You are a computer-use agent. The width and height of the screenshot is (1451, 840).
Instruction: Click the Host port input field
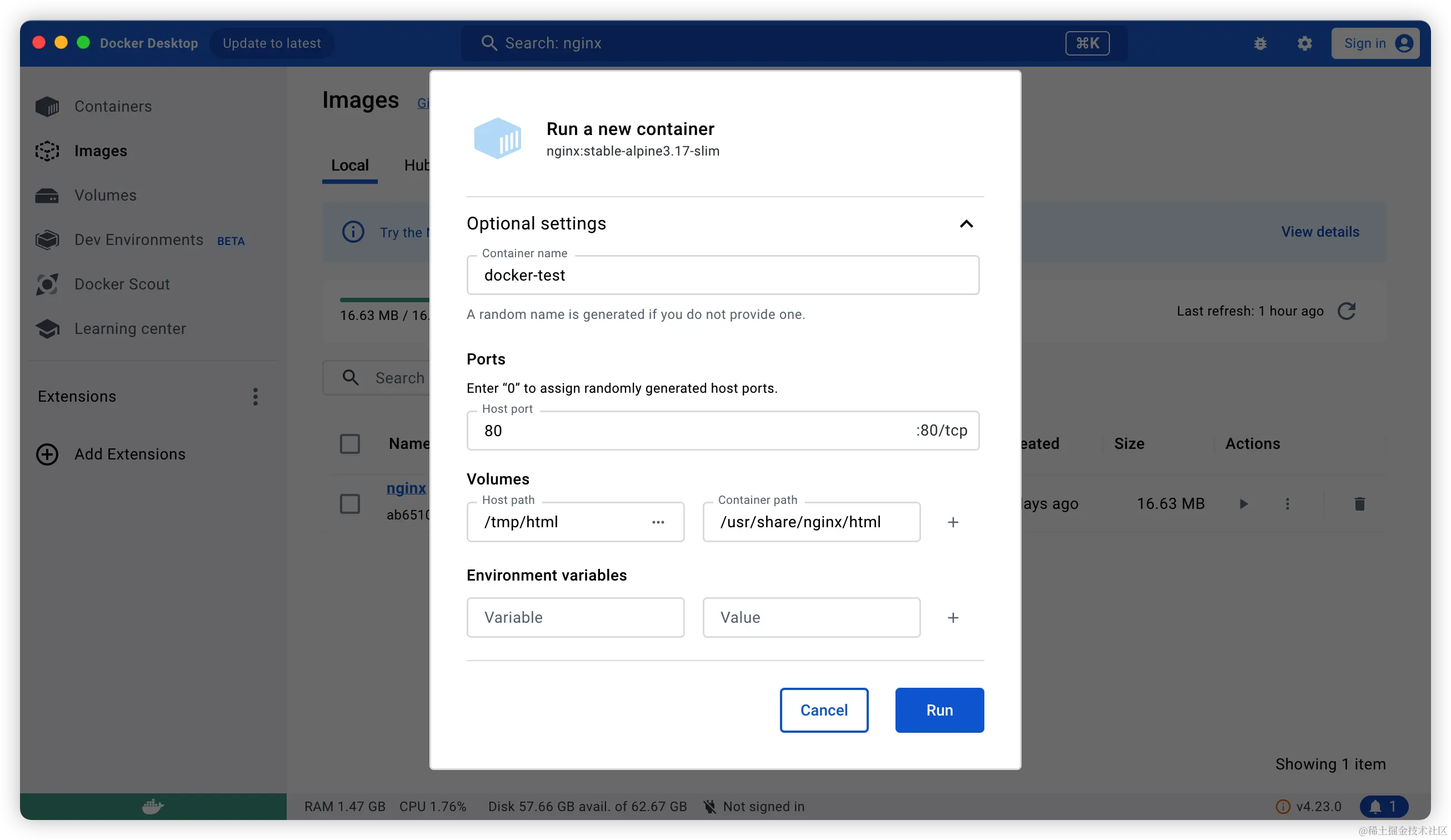(x=691, y=431)
